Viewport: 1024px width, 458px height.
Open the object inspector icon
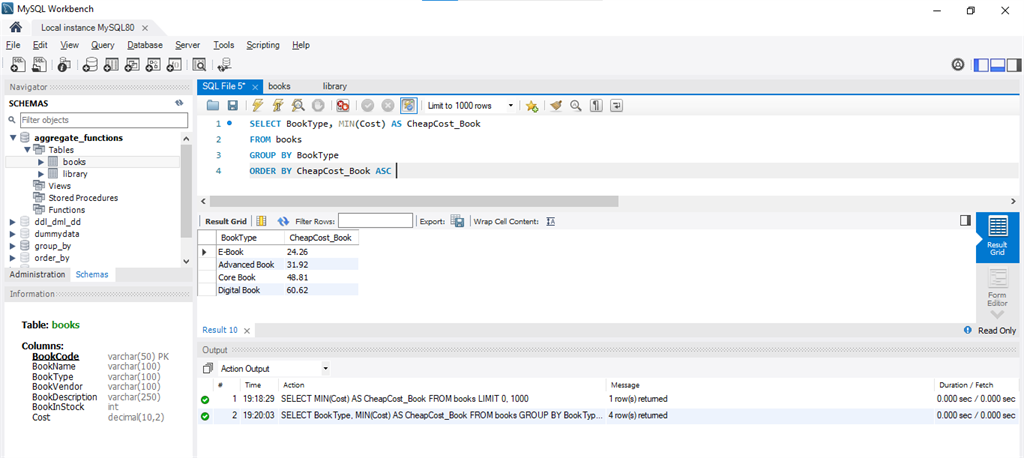tap(64, 64)
